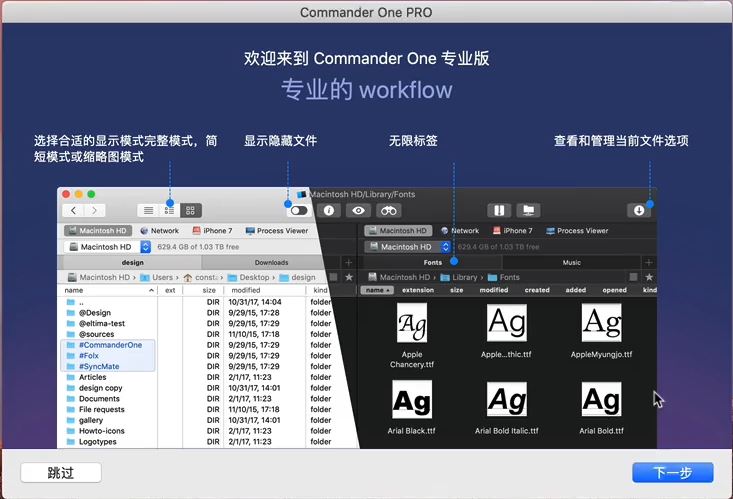The width and height of the screenshot is (733, 499).
Task: Switch to brief view mode icon
Action: tap(169, 210)
